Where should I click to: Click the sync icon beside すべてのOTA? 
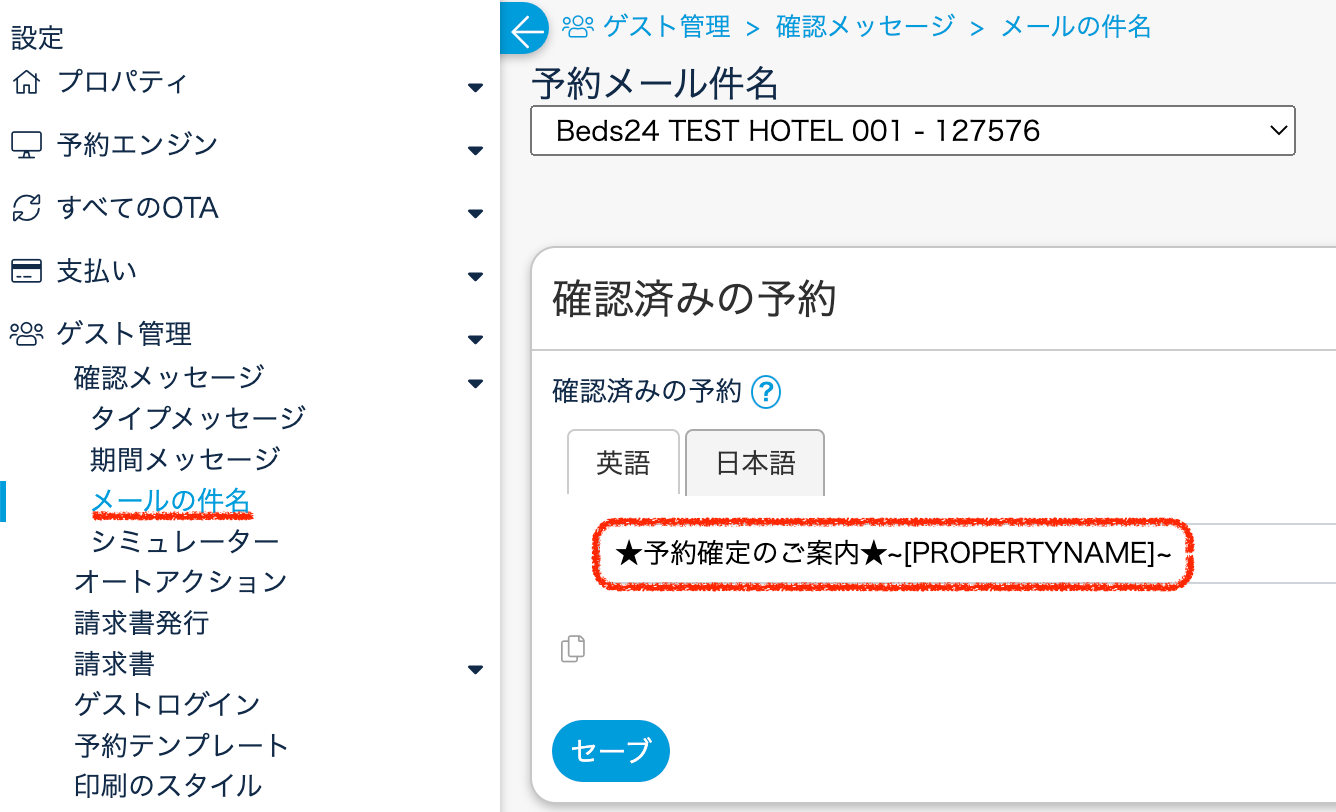coord(26,208)
